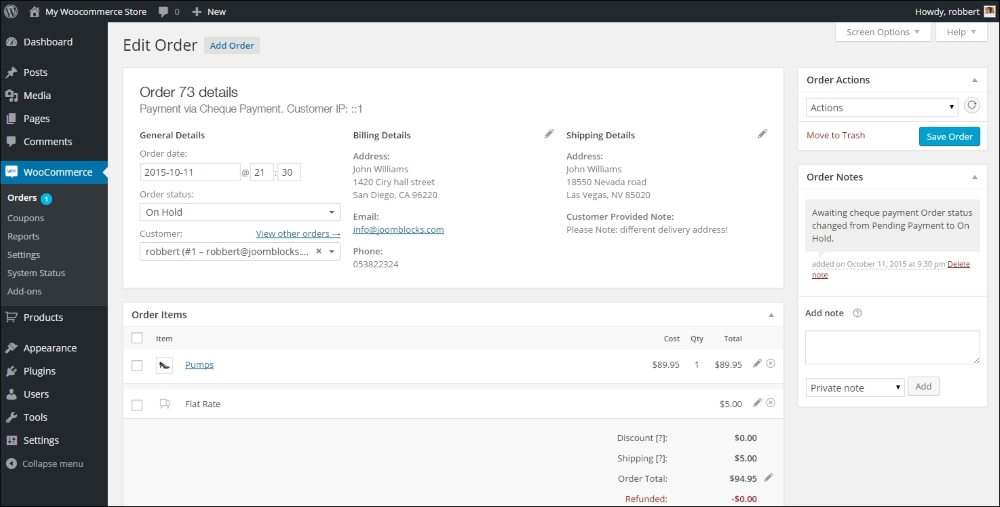Open the Coupons submenu
Viewport: 1000px width, 507px height.
point(26,218)
